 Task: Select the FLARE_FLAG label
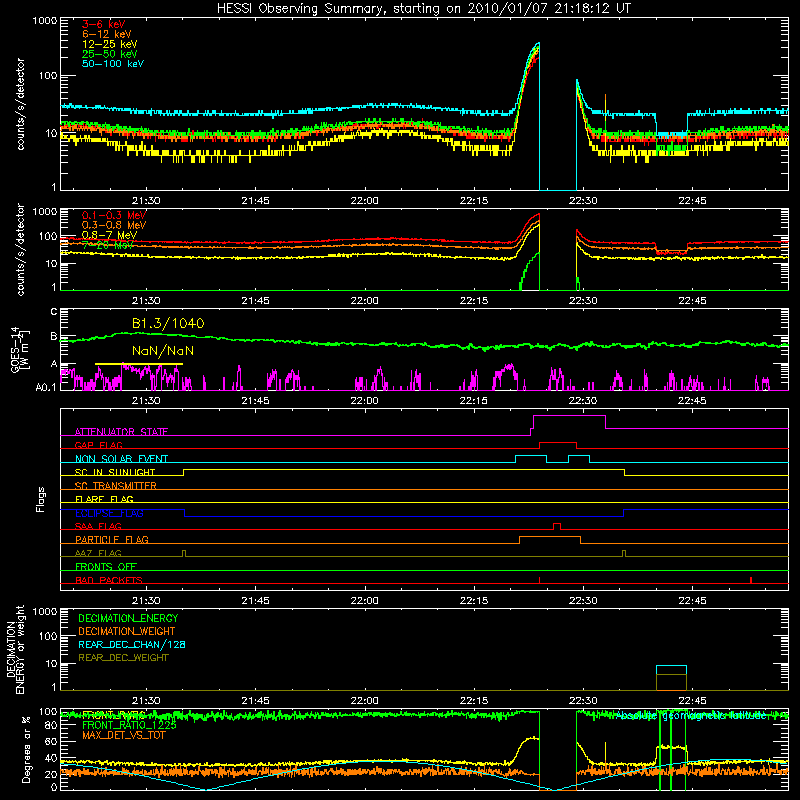[x=104, y=499]
